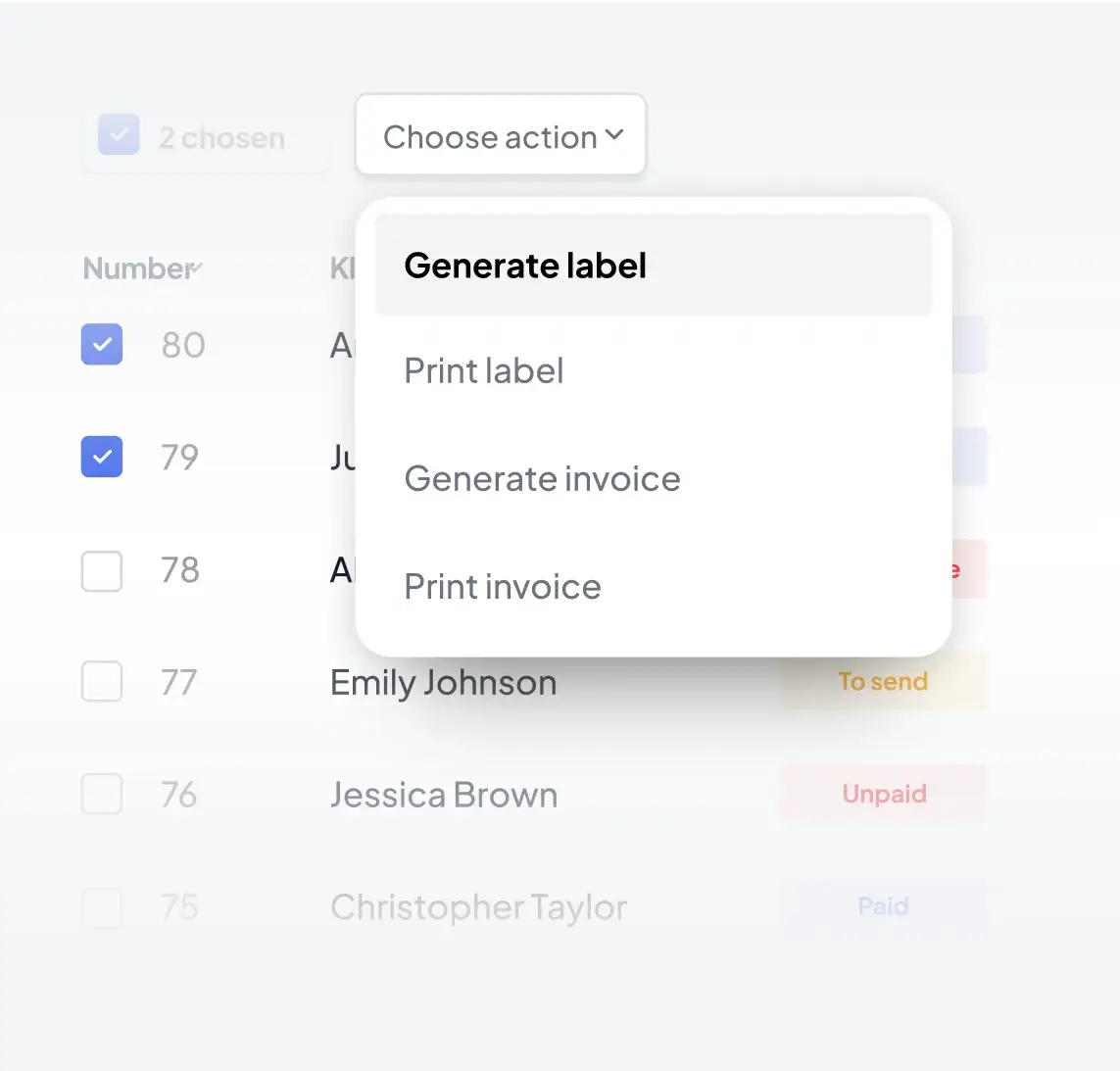Select the checkbox for order 78
This screenshot has width=1120, height=1071.
[x=102, y=570]
